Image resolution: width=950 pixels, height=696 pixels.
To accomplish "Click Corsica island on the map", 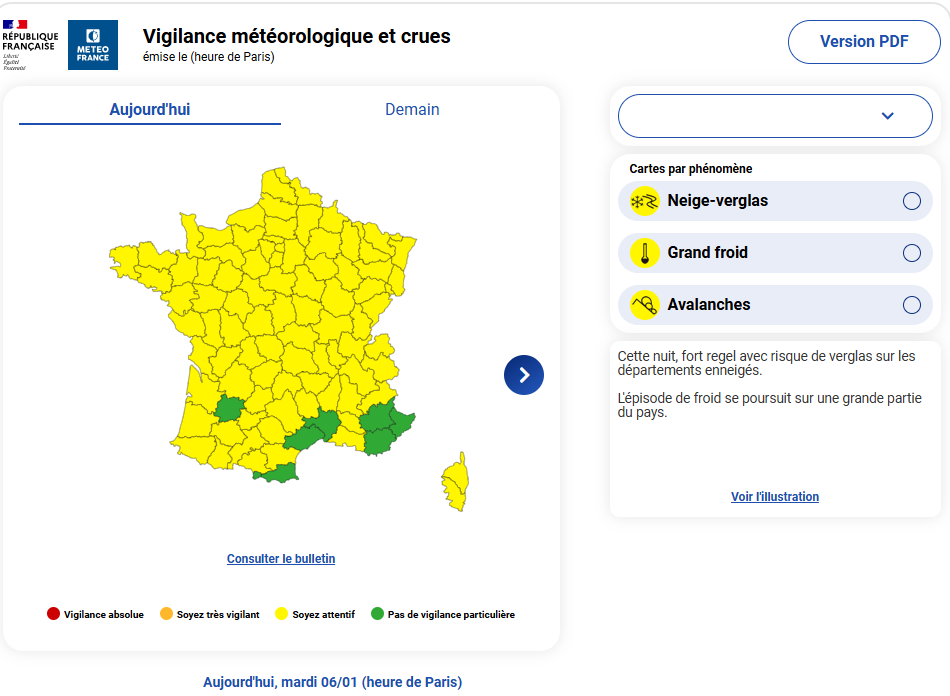I will pos(456,482).
